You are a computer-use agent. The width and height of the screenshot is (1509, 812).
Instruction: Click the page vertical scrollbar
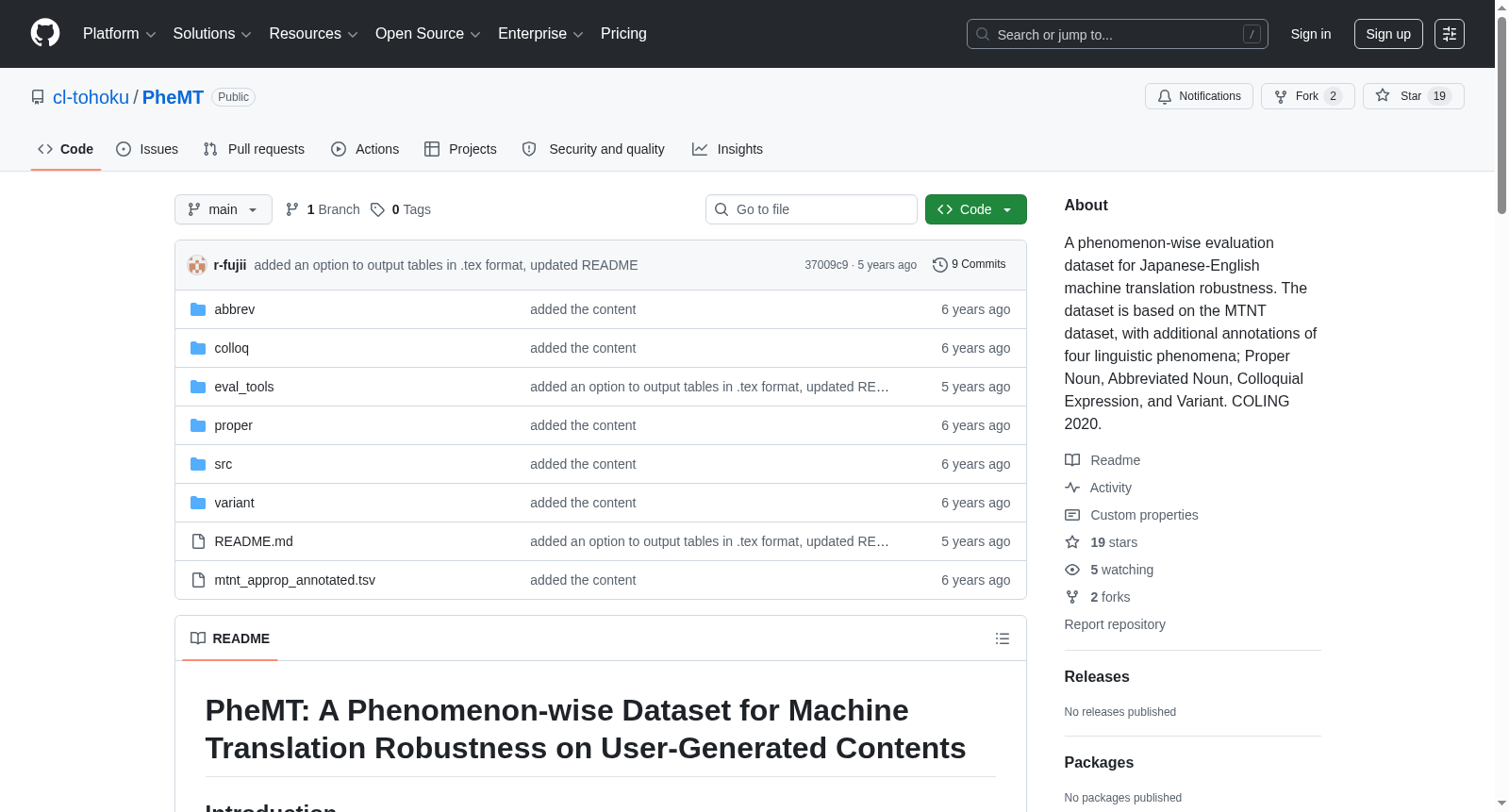tap(1501, 406)
